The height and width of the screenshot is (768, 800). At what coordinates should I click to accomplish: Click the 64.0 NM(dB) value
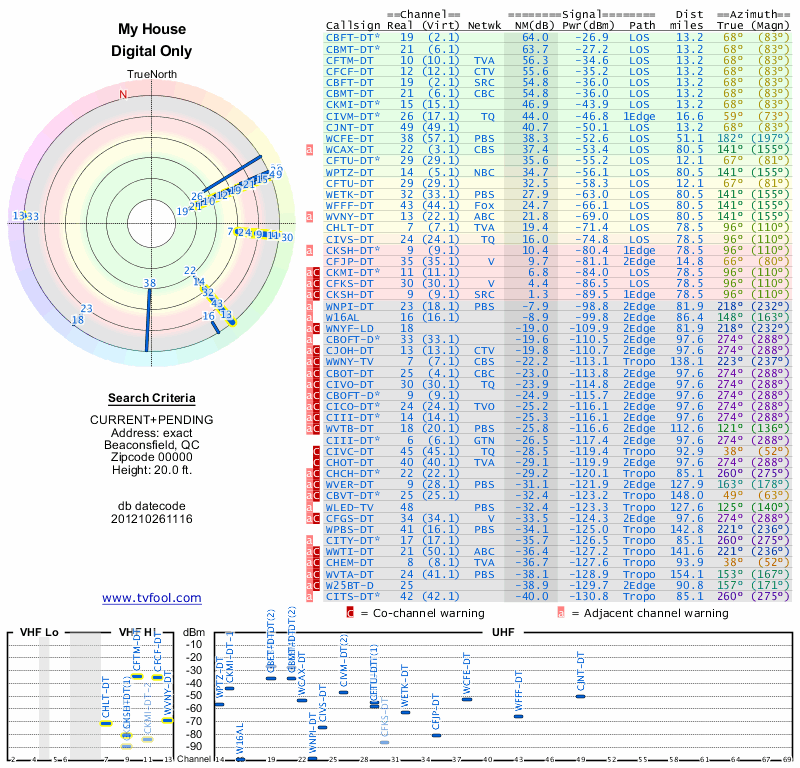click(x=535, y=38)
